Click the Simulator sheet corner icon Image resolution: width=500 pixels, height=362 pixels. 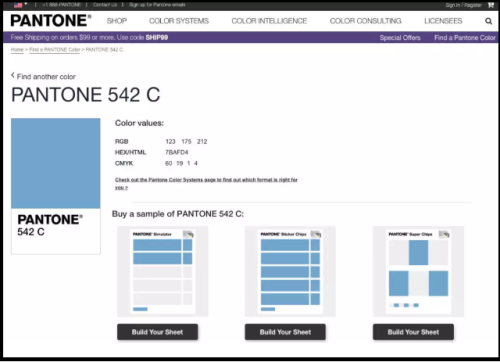[188, 234]
